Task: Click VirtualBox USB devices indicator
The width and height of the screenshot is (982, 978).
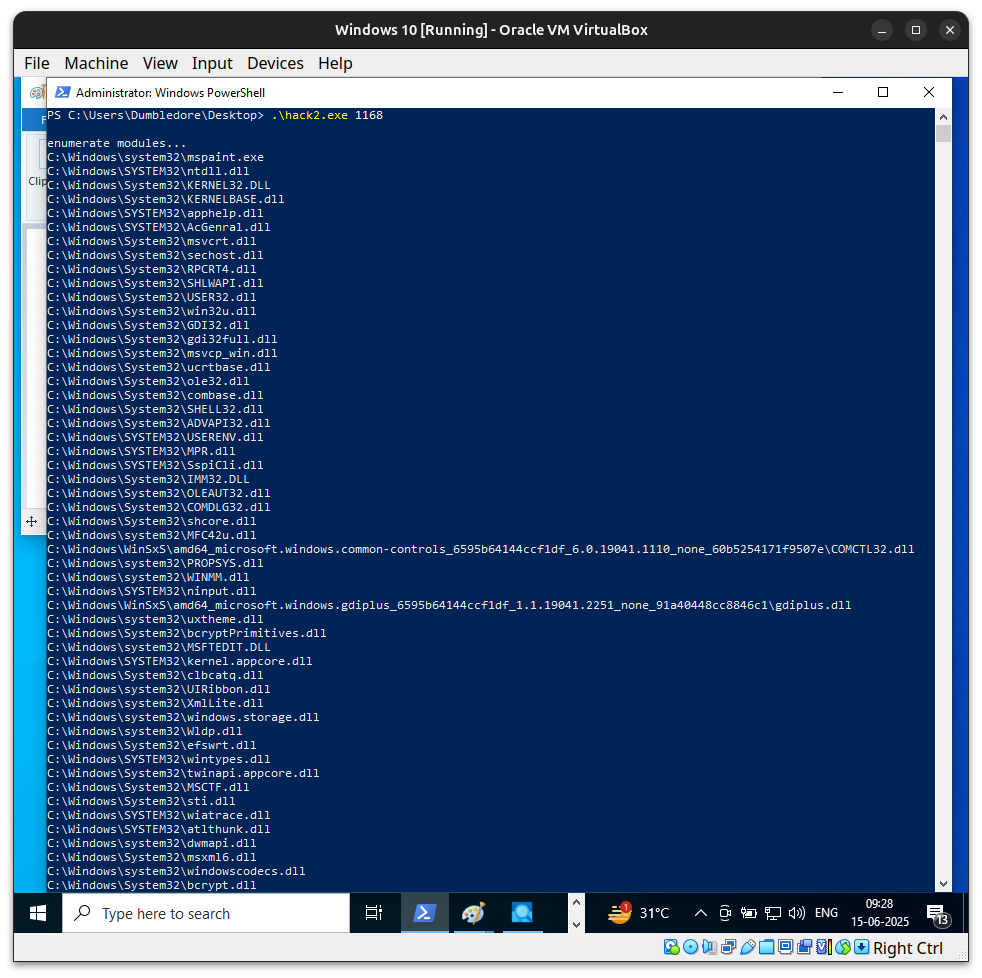Action: click(748, 947)
